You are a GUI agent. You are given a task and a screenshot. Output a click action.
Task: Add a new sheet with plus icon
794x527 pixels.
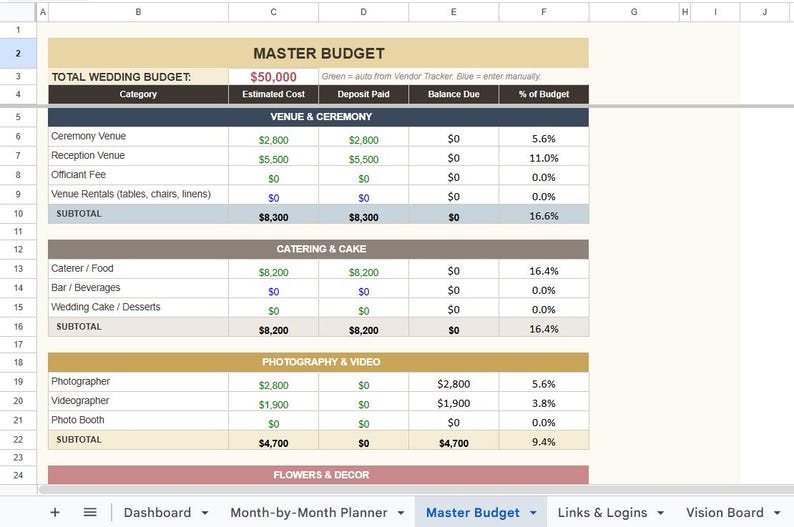point(55,512)
